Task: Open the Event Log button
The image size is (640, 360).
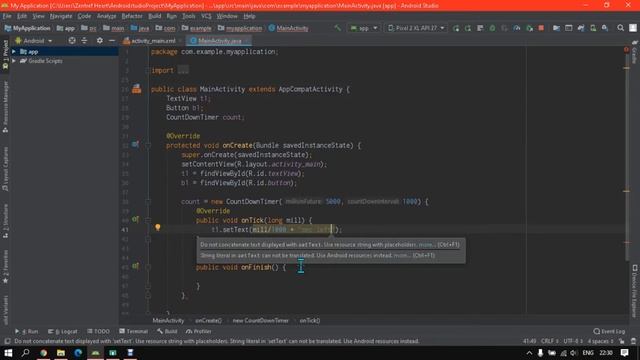Action: 609,331
